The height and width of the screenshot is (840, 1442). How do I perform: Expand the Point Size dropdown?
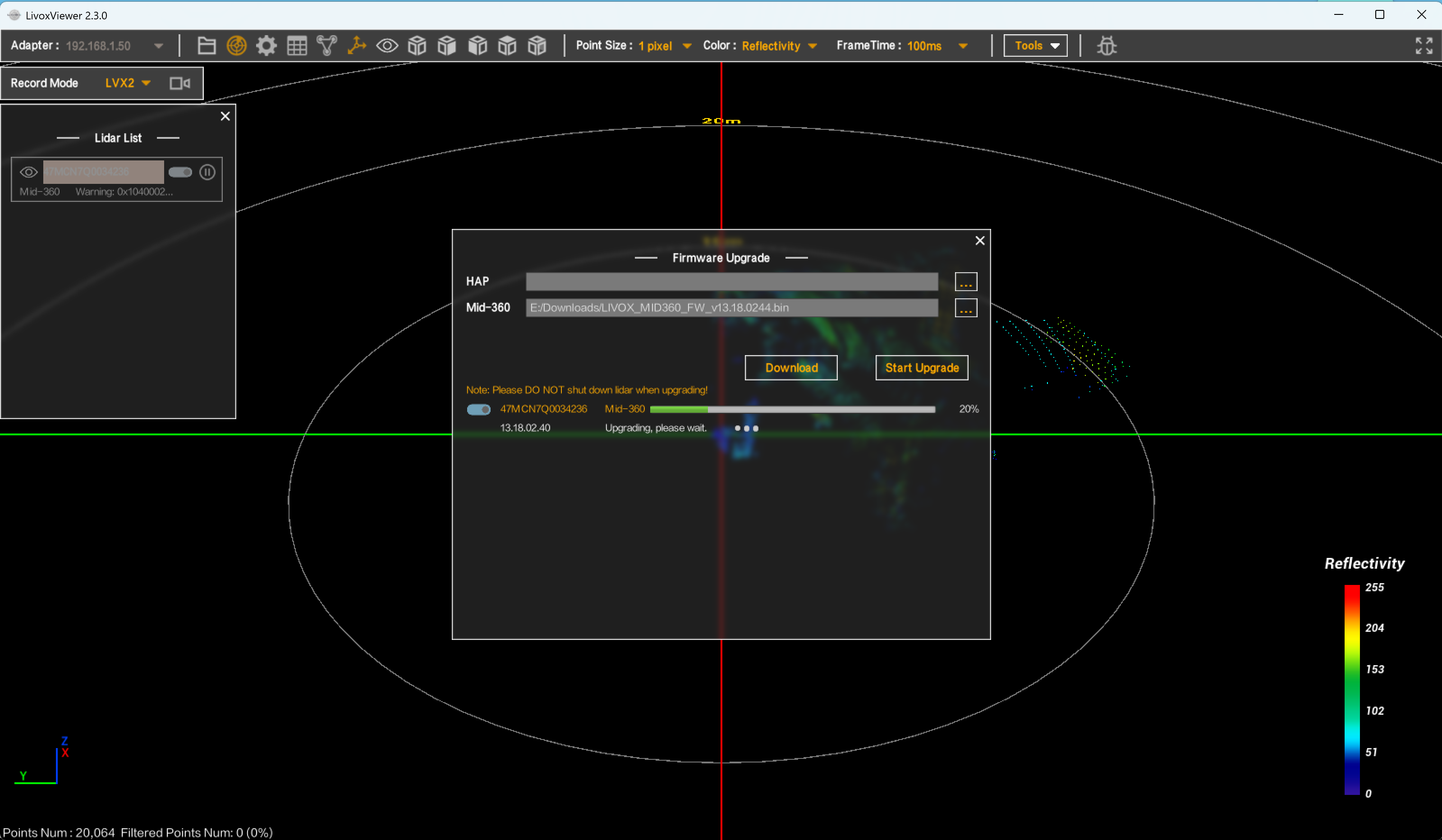click(x=687, y=46)
